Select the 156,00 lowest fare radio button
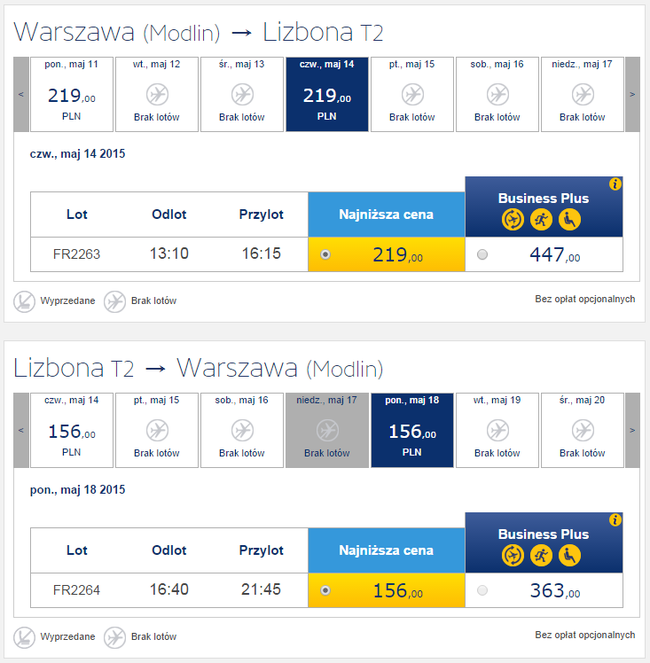Image resolution: width=650 pixels, height=663 pixels. click(326, 591)
